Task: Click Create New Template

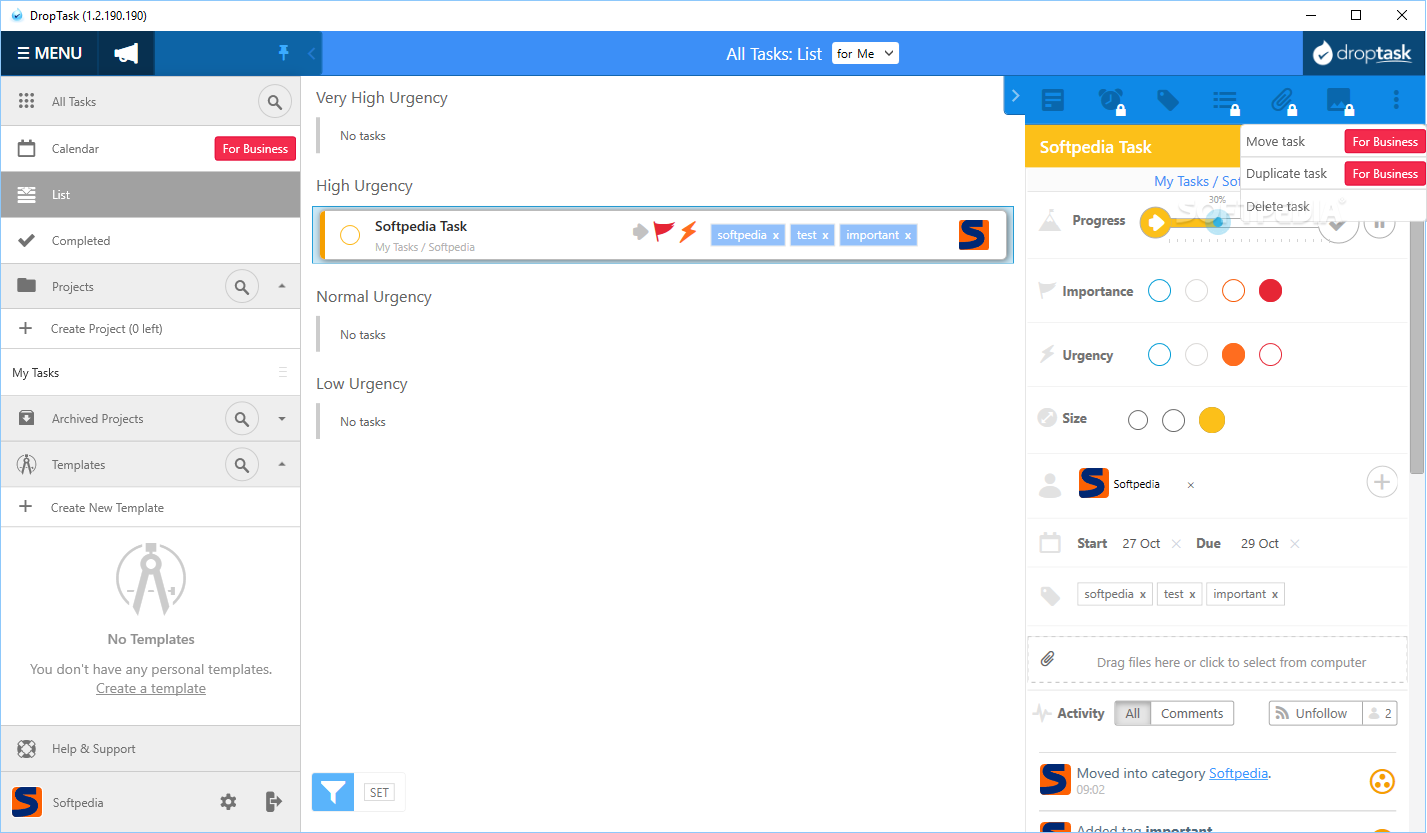Action: click(x=107, y=508)
